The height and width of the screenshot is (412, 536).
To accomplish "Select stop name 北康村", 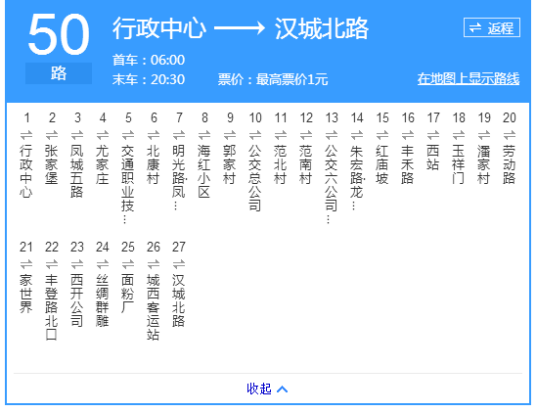I will coord(153,164).
